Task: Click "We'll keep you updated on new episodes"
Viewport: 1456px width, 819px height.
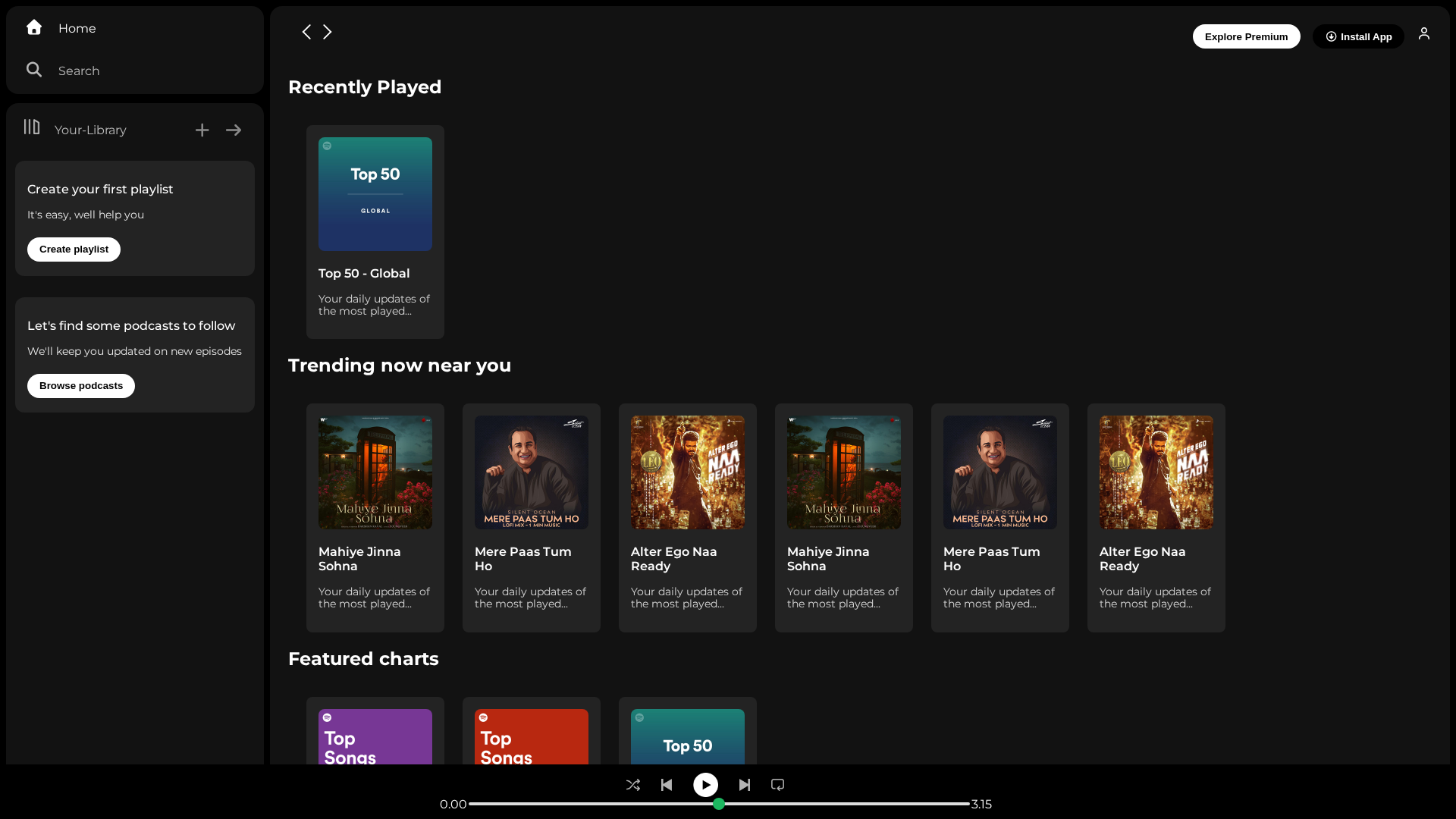Action: (x=134, y=352)
